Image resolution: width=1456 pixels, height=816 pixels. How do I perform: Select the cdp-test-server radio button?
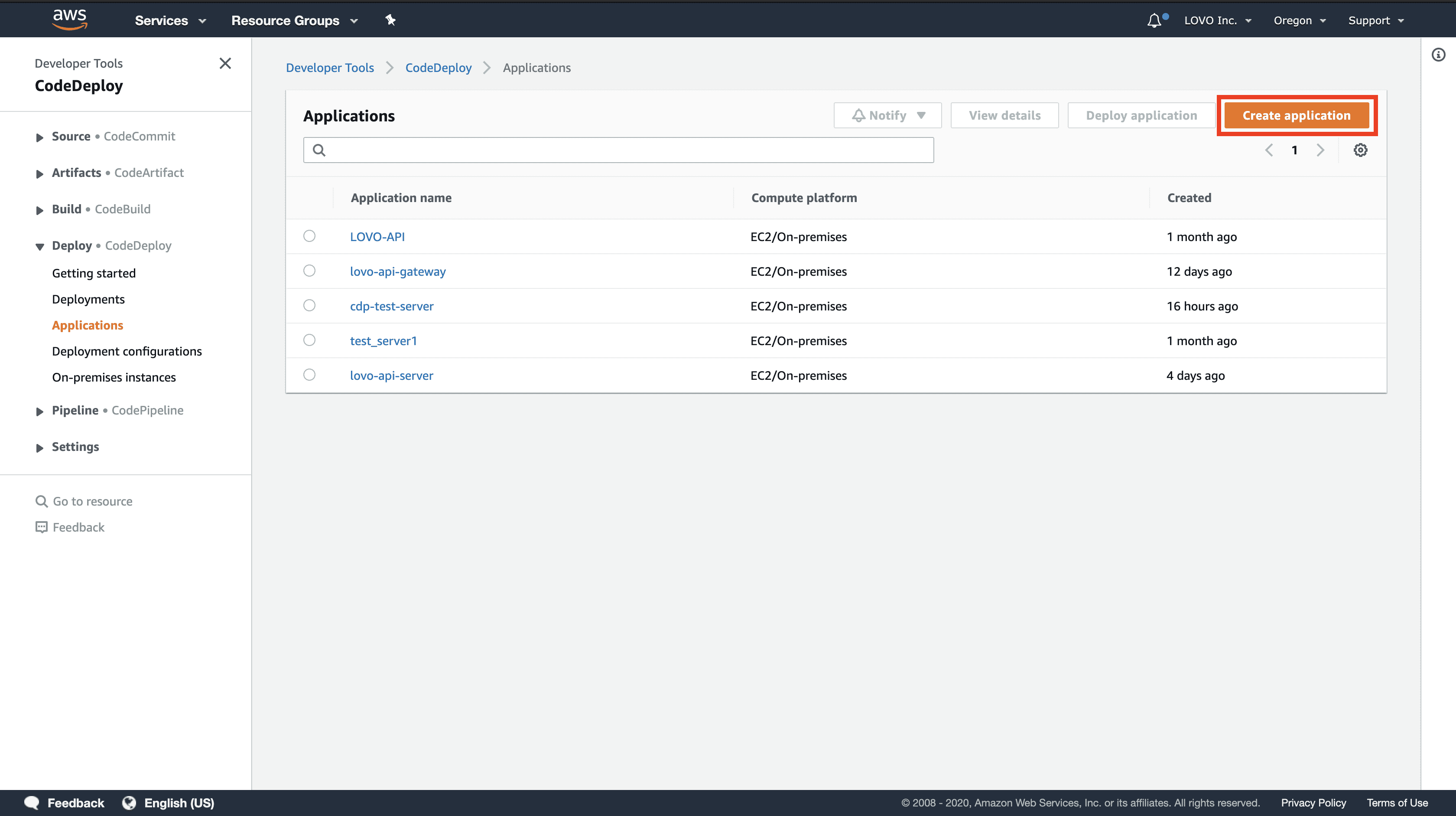(x=309, y=305)
